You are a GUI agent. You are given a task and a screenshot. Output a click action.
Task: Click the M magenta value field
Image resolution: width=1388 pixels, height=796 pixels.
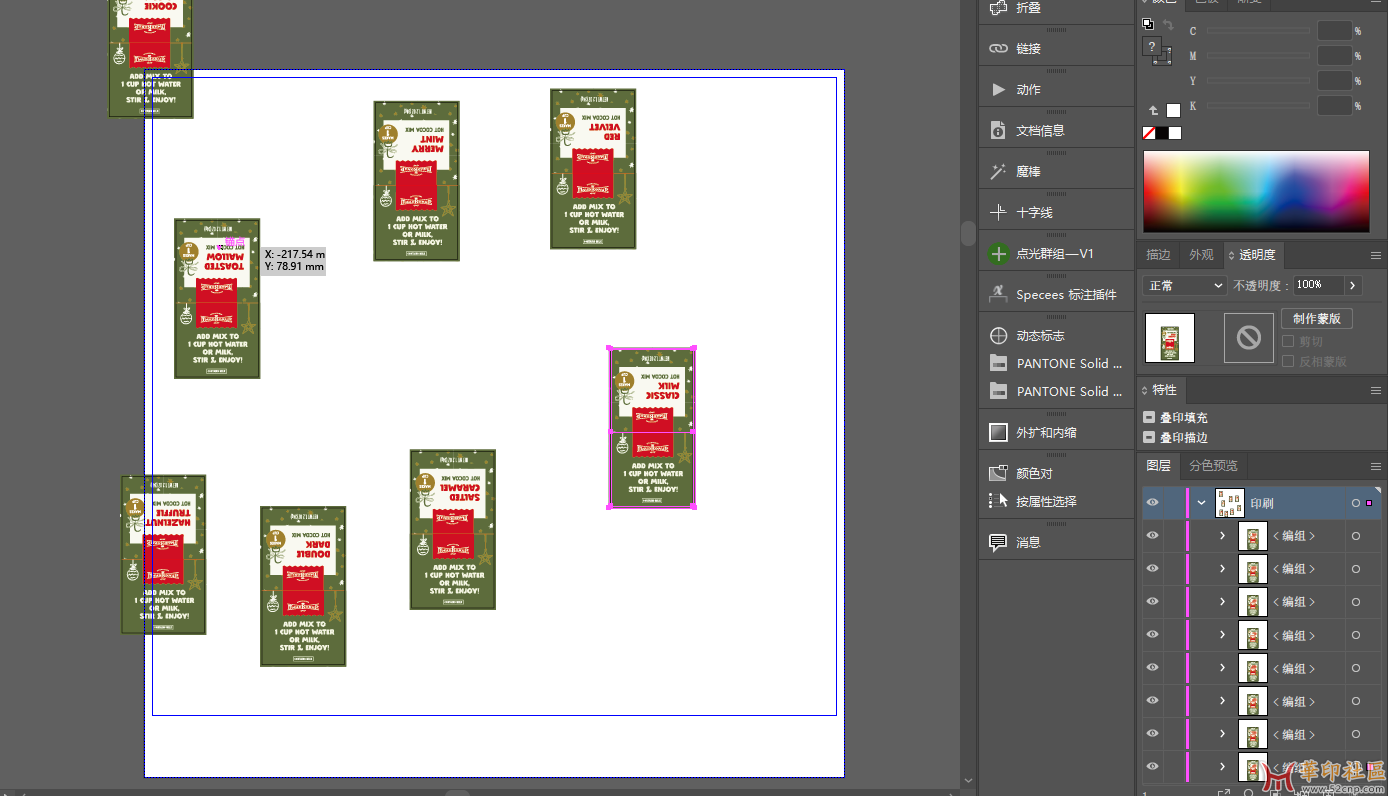pos(1334,56)
